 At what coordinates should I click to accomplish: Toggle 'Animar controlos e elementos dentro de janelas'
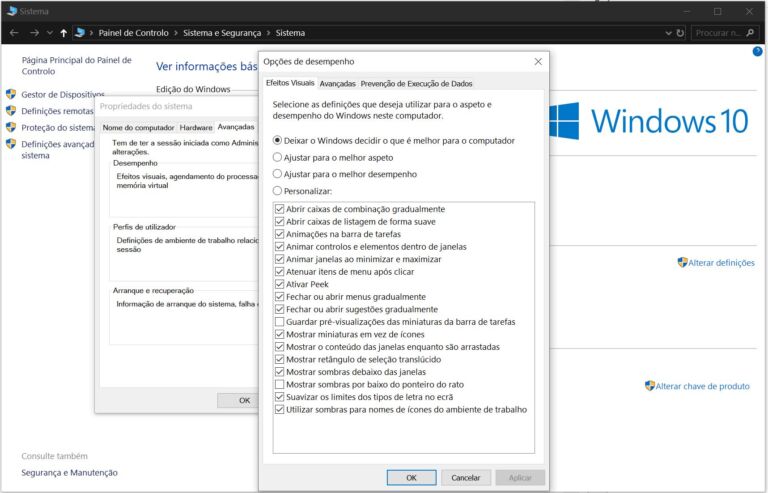coord(279,246)
